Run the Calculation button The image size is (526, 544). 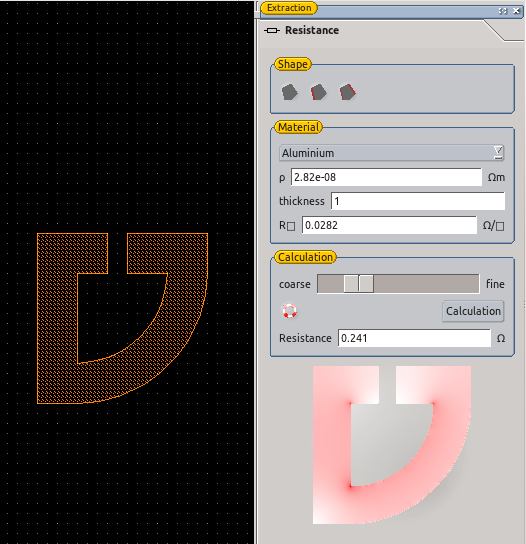(473, 311)
